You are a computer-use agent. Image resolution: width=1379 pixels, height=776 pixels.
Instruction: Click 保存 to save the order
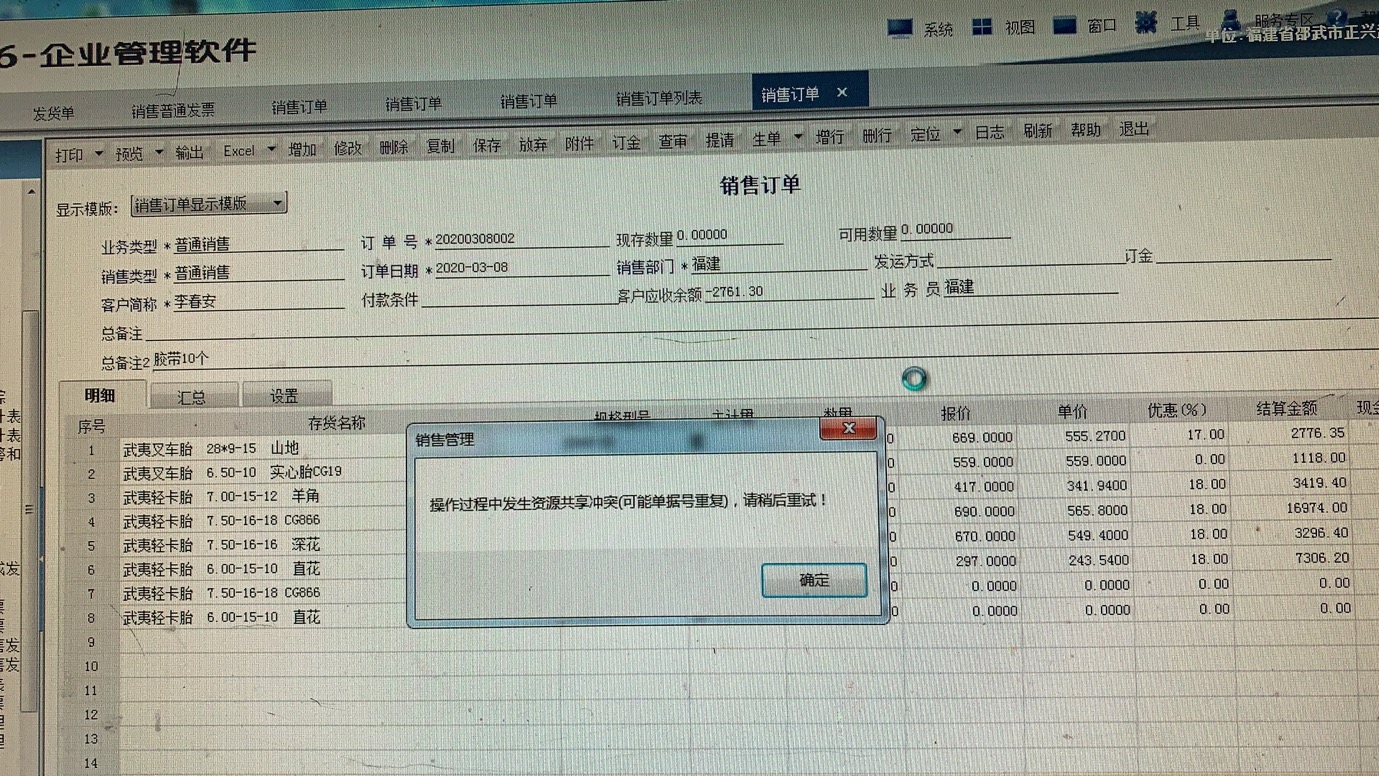[487, 145]
